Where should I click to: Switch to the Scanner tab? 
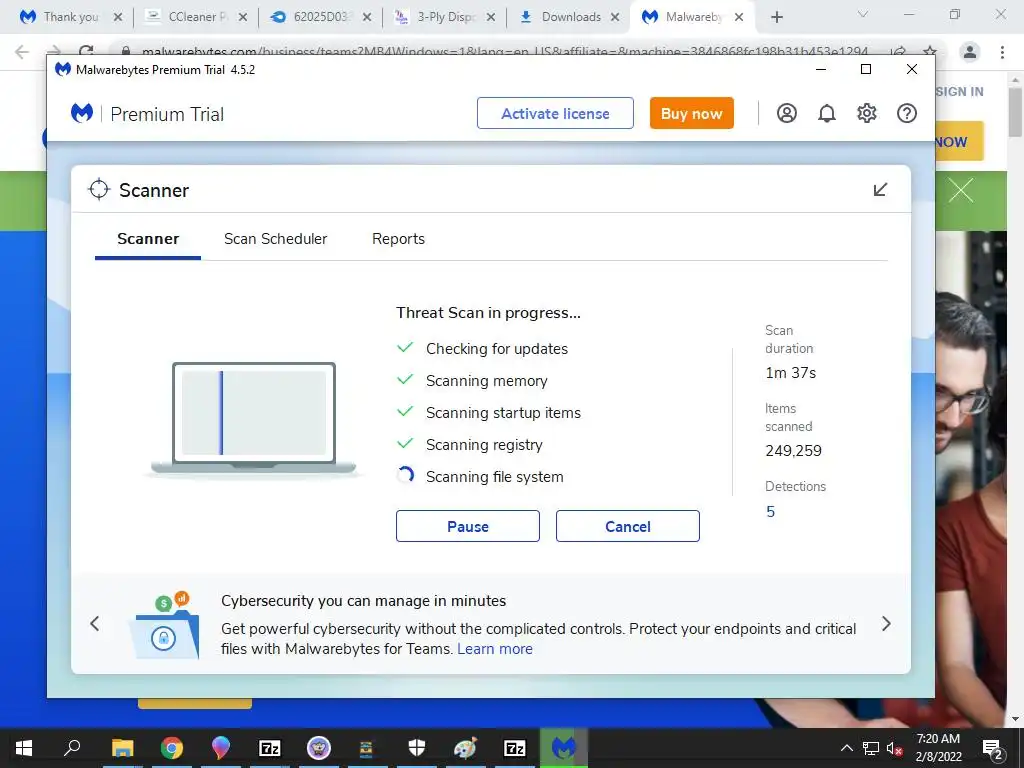tap(148, 239)
